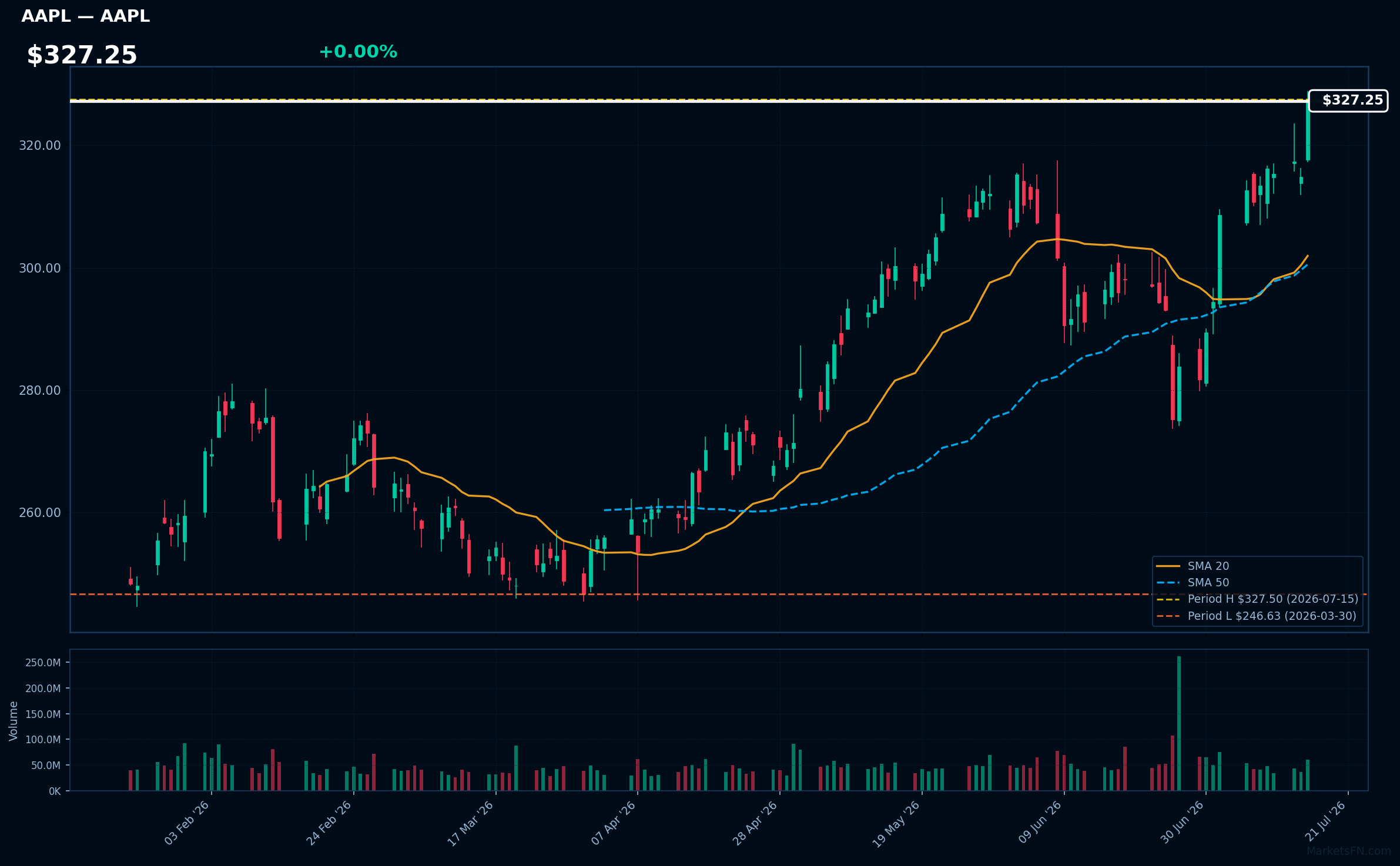The image size is (1400, 866).
Task: Click the 17 Mar '26 date label
Action: (470, 823)
